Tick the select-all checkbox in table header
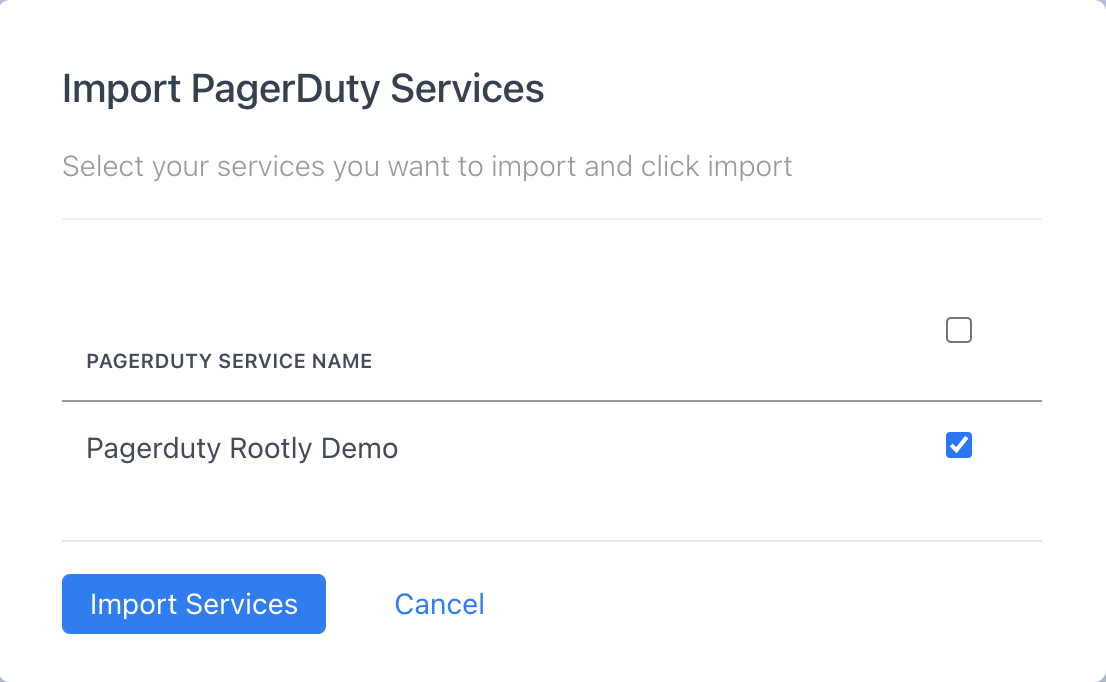 point(959,329)
